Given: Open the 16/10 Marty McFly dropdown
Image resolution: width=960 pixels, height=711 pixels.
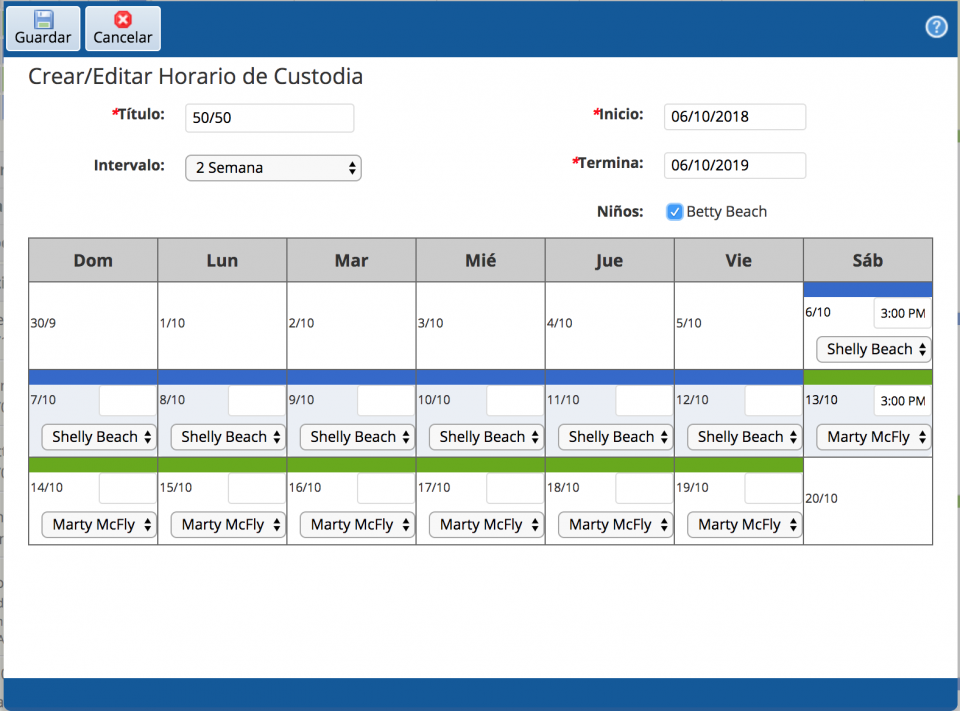Looking at the screenshot, I should pyautogui.click(x=357, y=524).
